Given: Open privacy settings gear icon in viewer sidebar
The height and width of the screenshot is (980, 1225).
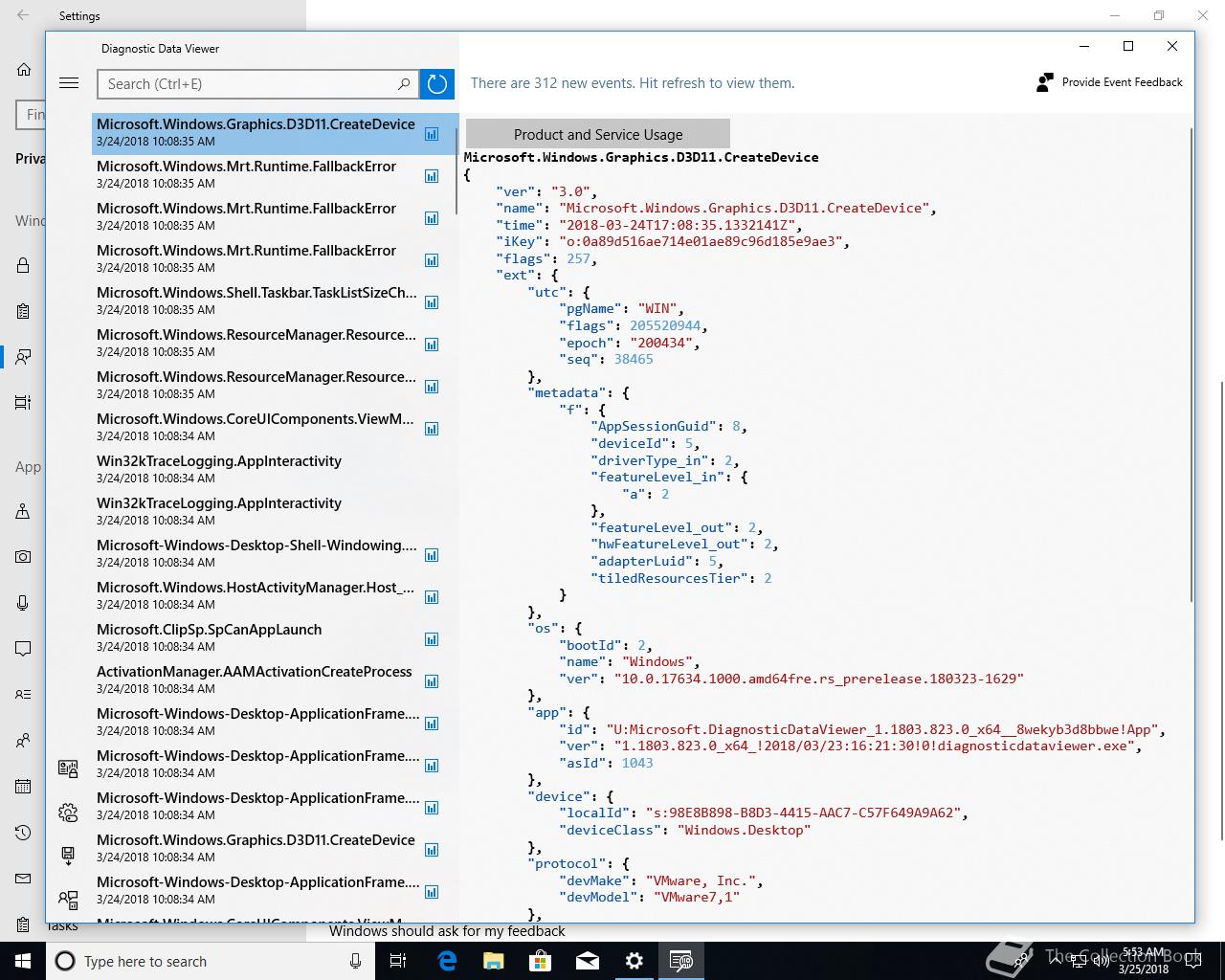Looking at the screenshot, I should [x=68, y=813].
